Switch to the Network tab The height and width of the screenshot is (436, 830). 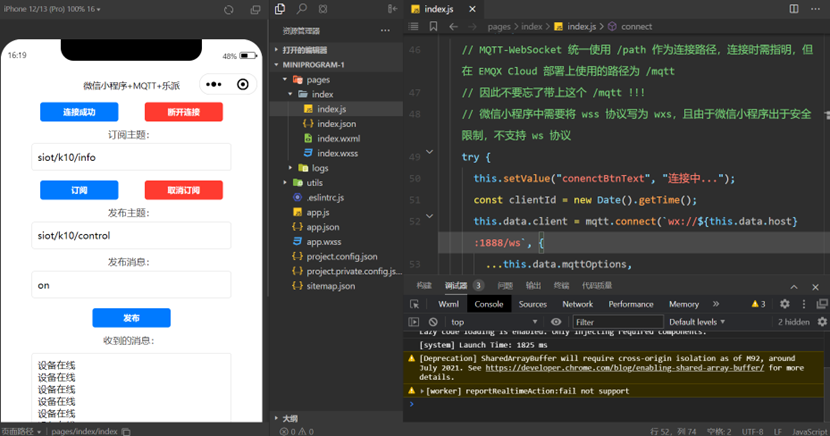(x=578, y=304)
